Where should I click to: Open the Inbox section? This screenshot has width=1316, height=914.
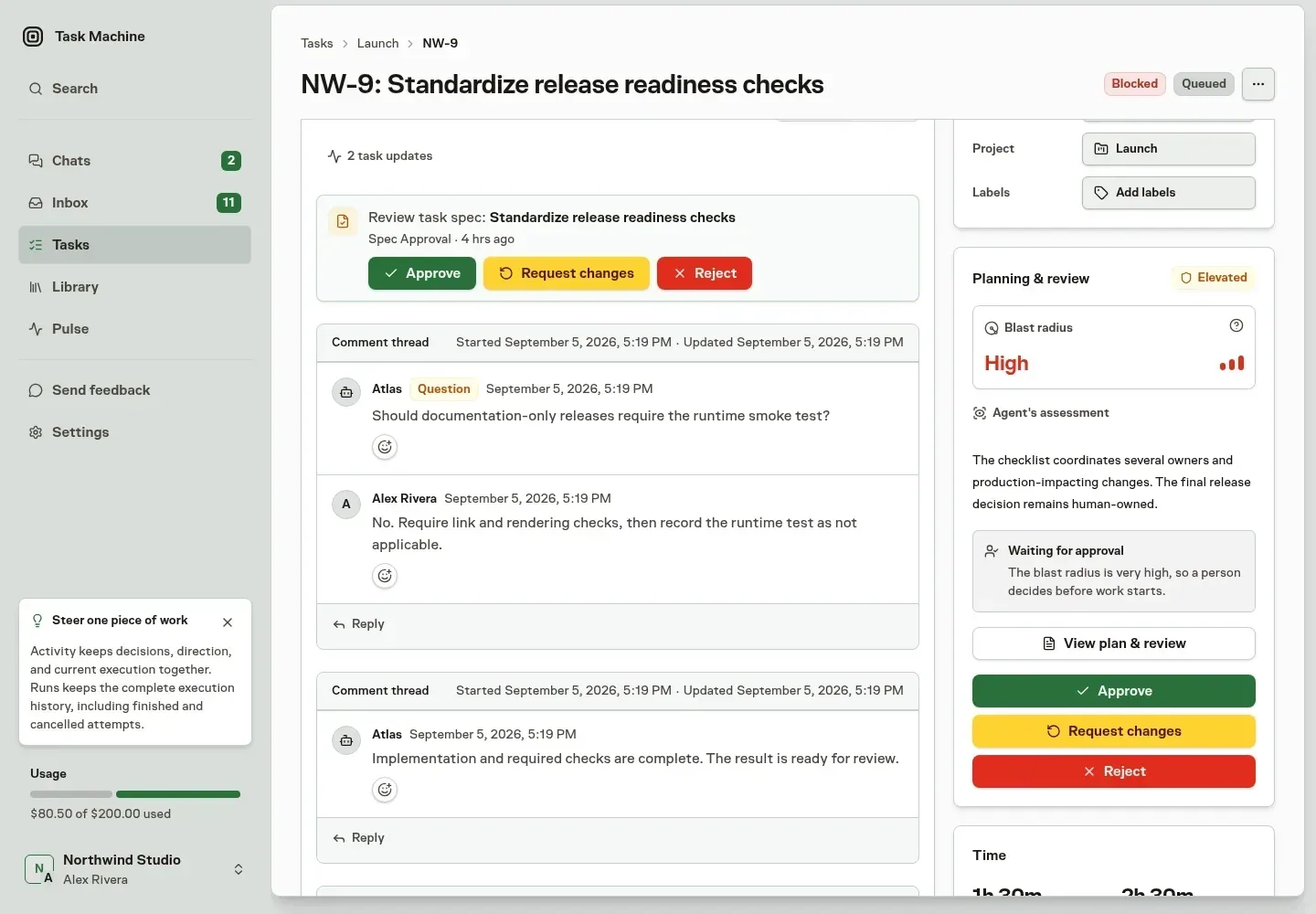tap(134, 203)
